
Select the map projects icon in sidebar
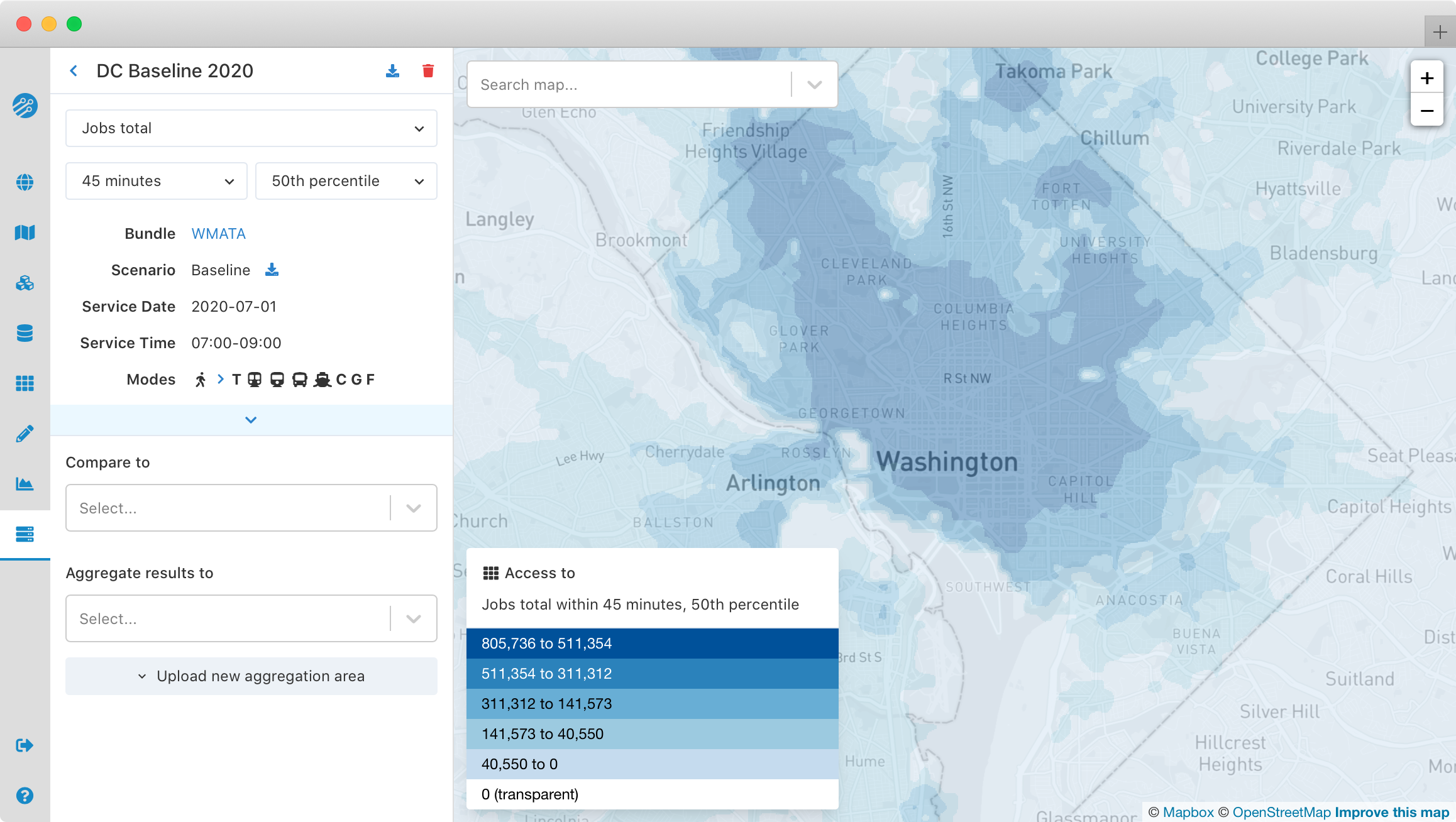tap(25, 233)
